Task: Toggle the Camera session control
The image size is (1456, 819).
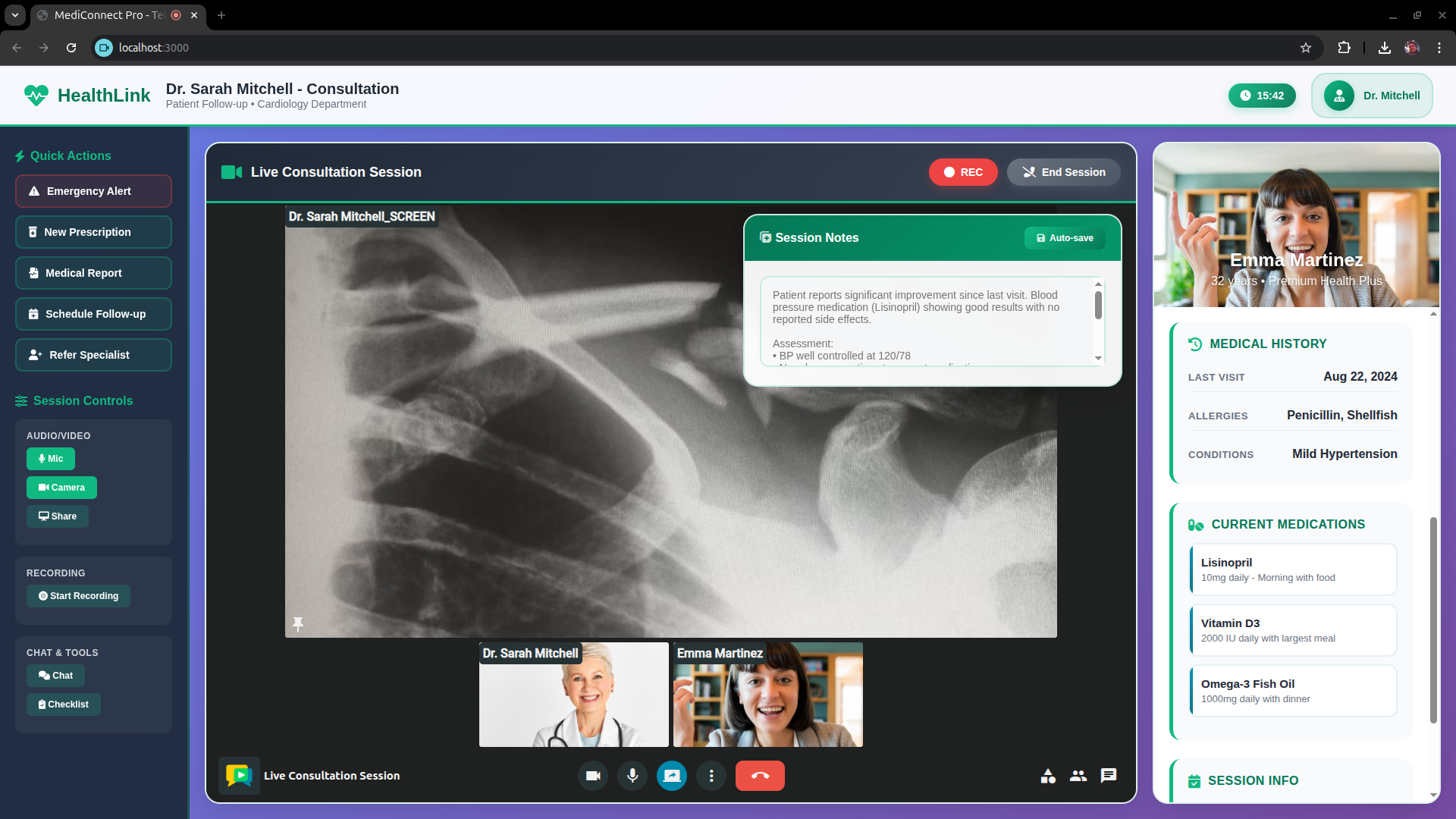Action: pos(61,488)
